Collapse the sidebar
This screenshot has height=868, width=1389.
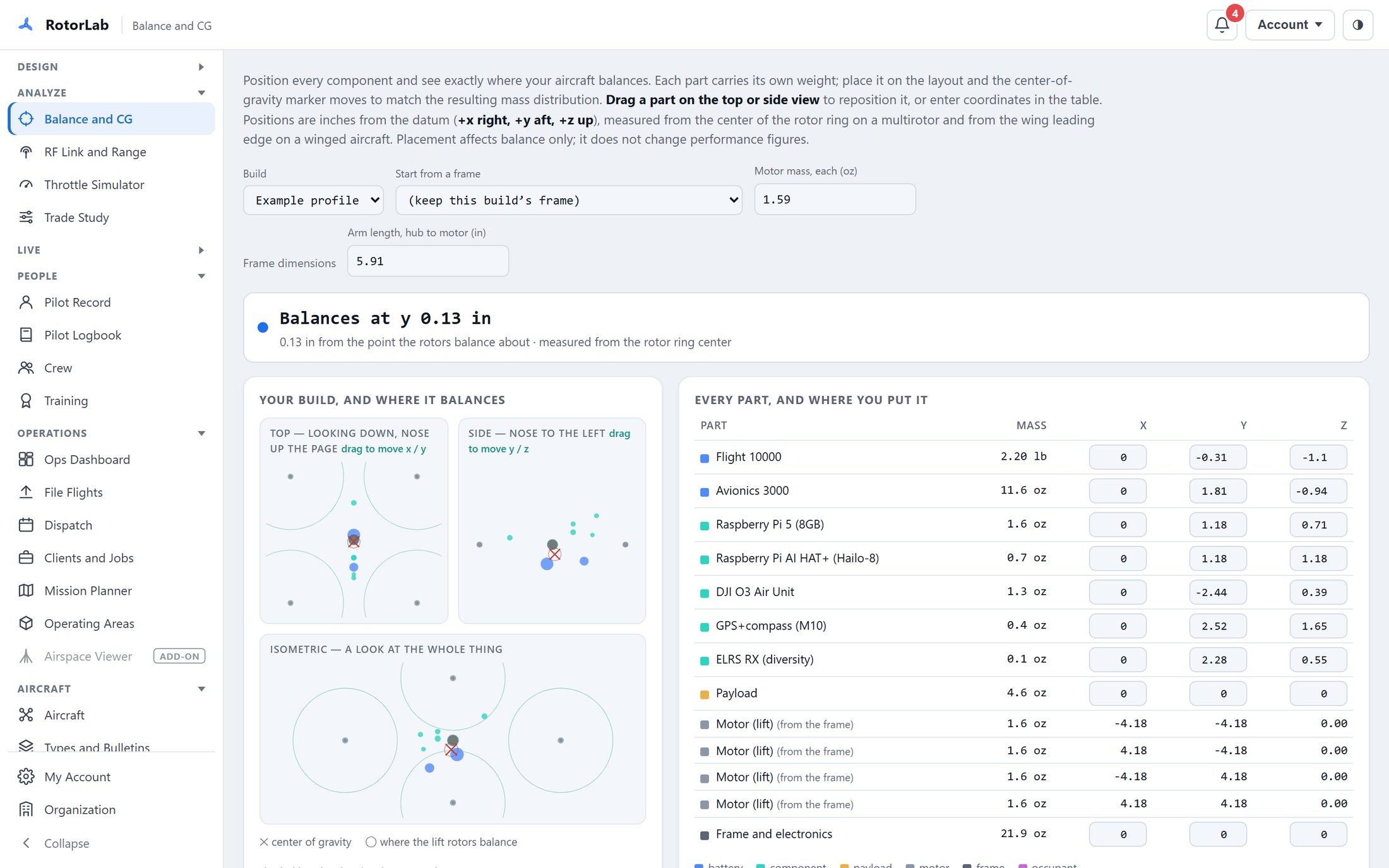[111, 843]
